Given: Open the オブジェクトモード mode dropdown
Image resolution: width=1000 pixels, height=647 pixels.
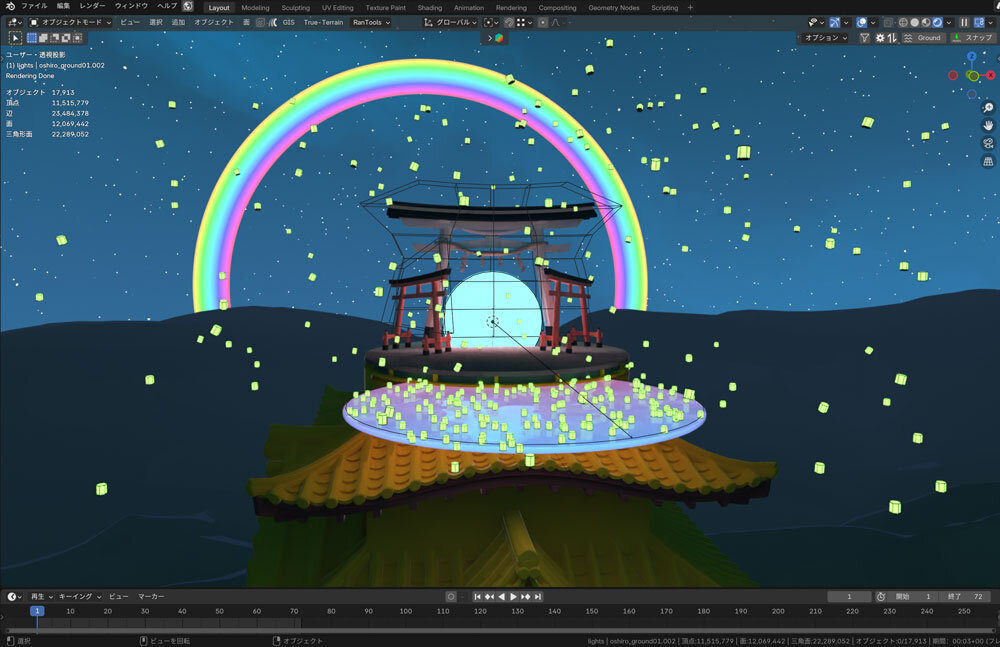Looking at the screenshot, I should (x=66, y=22).
